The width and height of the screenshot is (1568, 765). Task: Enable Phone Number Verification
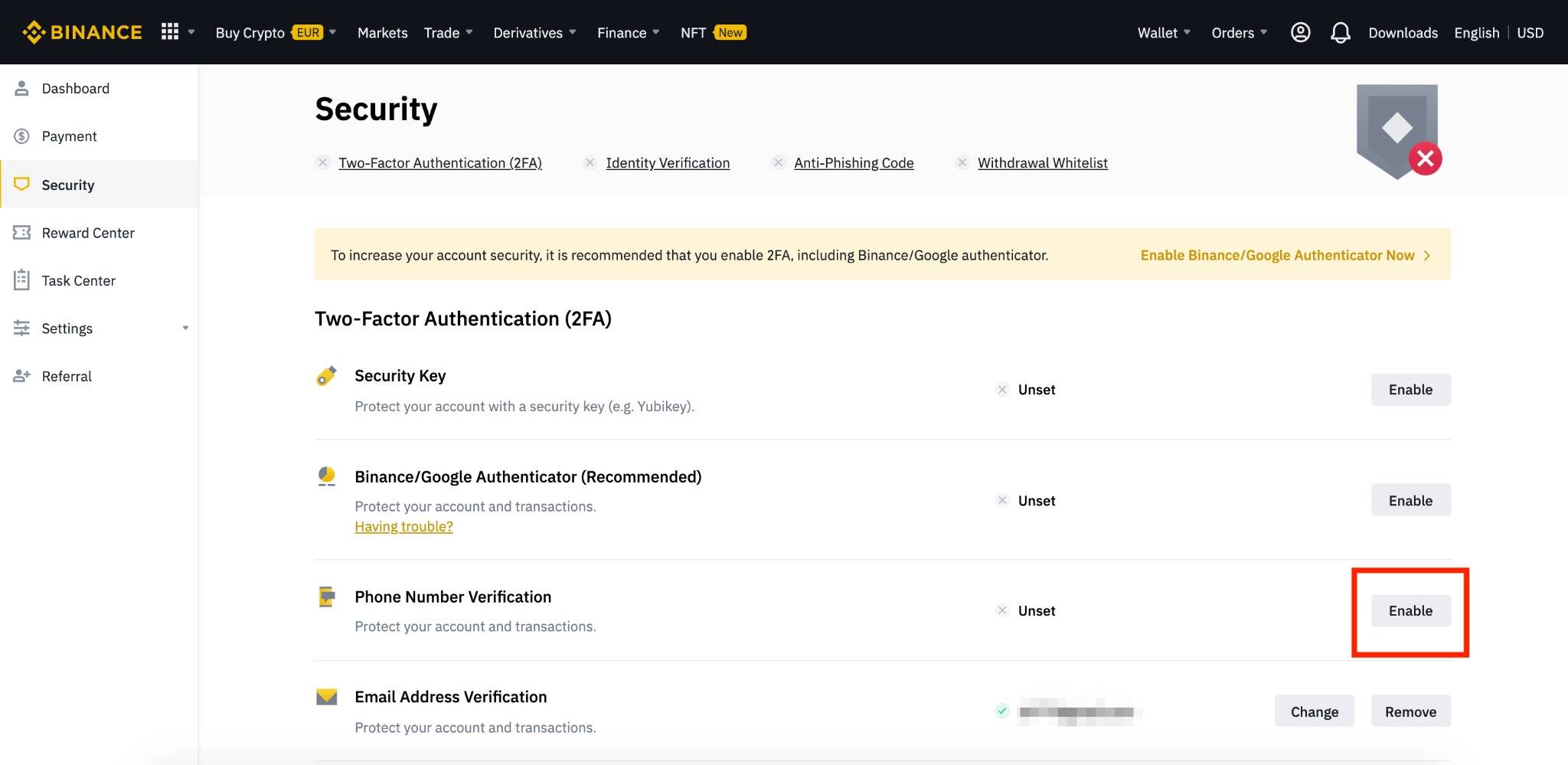[1410, 610]
